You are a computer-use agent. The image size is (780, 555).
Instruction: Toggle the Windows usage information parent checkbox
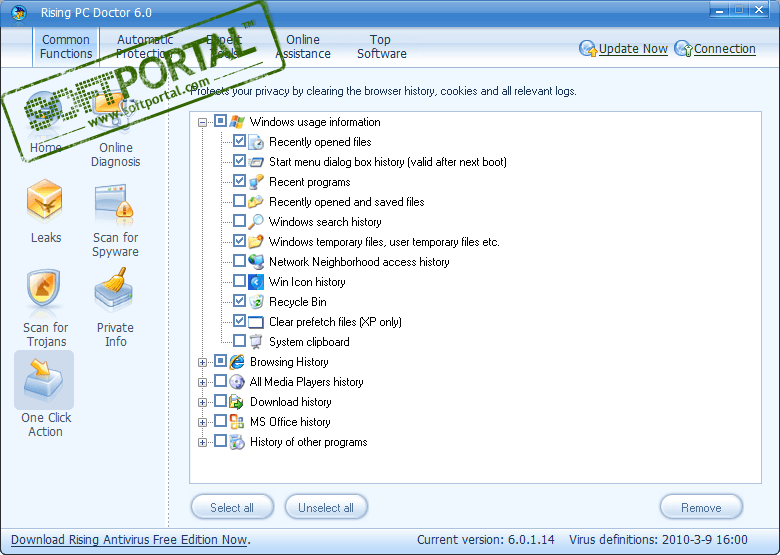coord(220,121)
